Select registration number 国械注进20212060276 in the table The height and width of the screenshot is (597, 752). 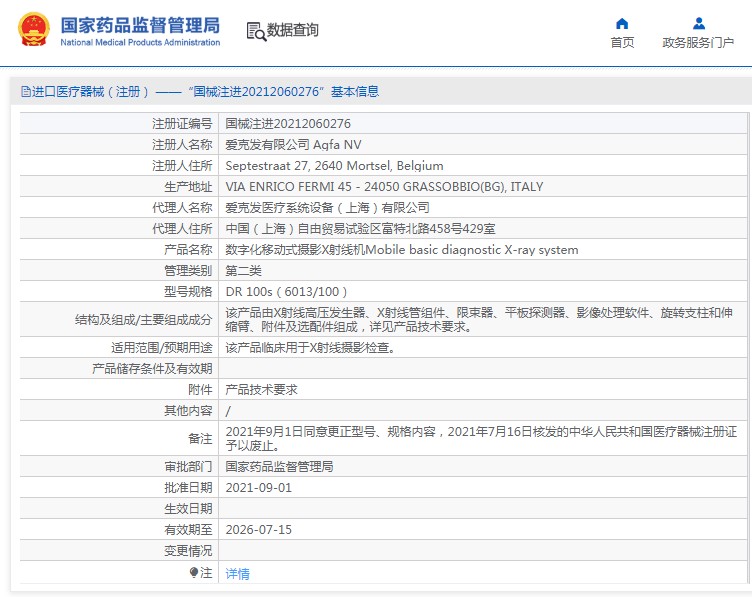[288, 124]
